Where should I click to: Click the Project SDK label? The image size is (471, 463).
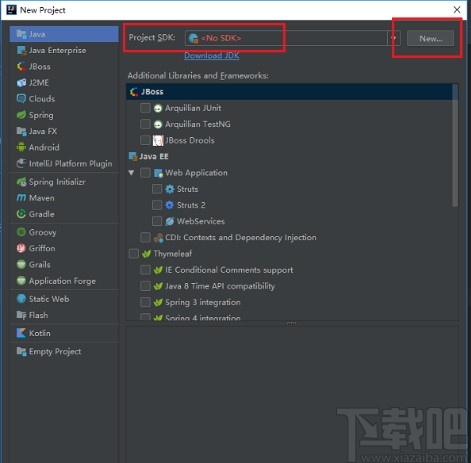click(x=152, y=37)
